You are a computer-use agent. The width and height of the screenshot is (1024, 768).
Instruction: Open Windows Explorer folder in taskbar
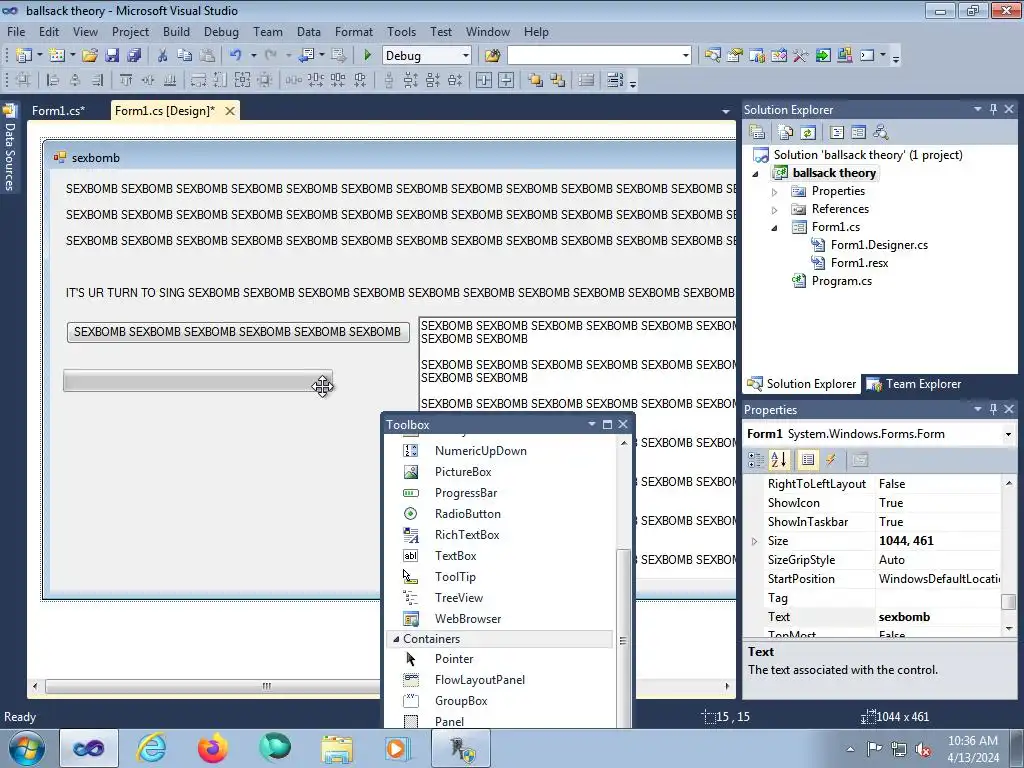[337, 748]
